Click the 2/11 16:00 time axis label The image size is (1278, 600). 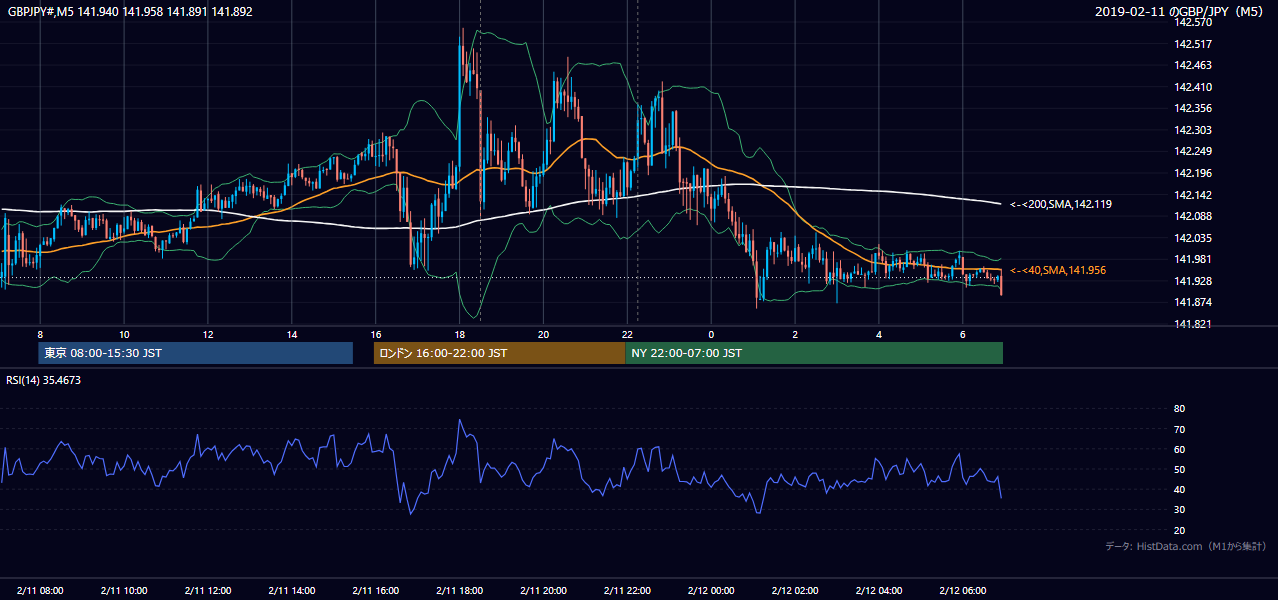pyautogui.click(x=375, y=591)
